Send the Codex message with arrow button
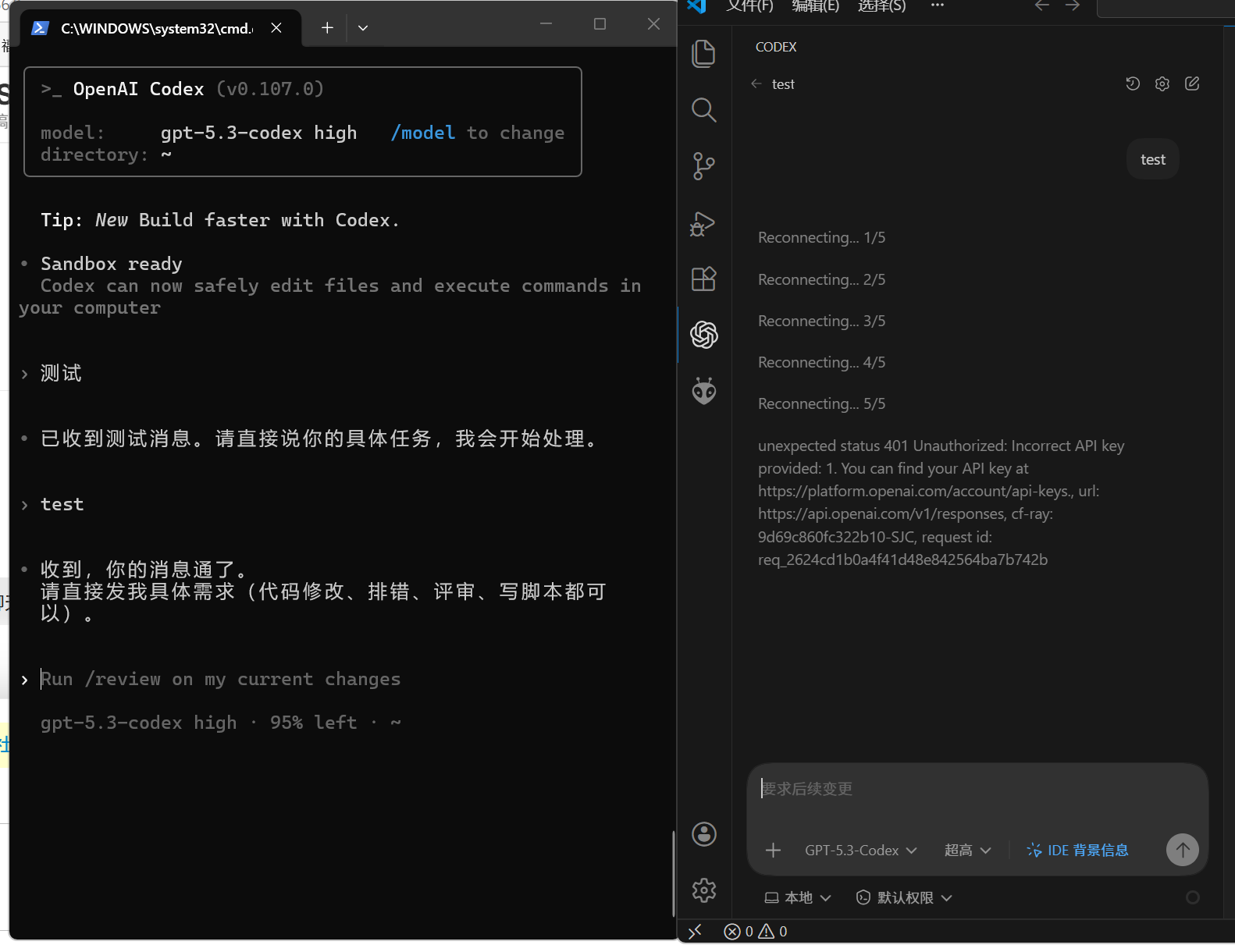1235x952 pixels. [1183, 850]
